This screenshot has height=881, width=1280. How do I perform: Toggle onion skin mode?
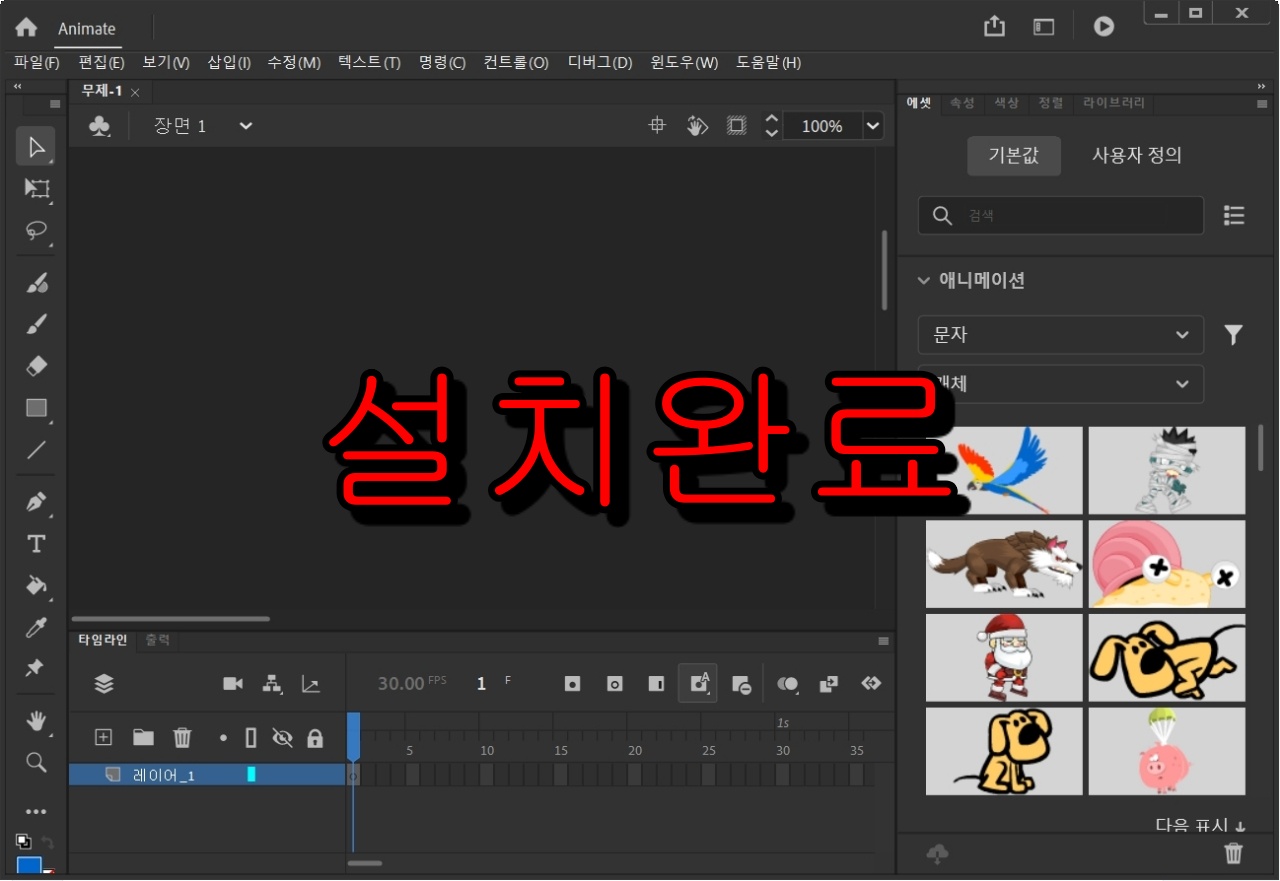tap(787, 684)
